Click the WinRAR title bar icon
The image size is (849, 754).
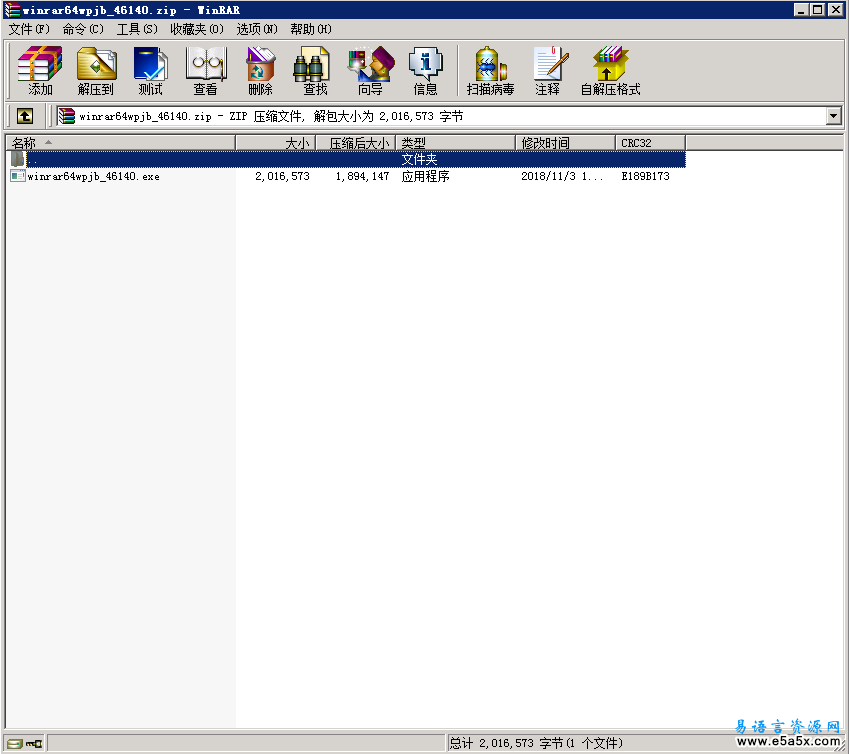click(x=12, y=10)
